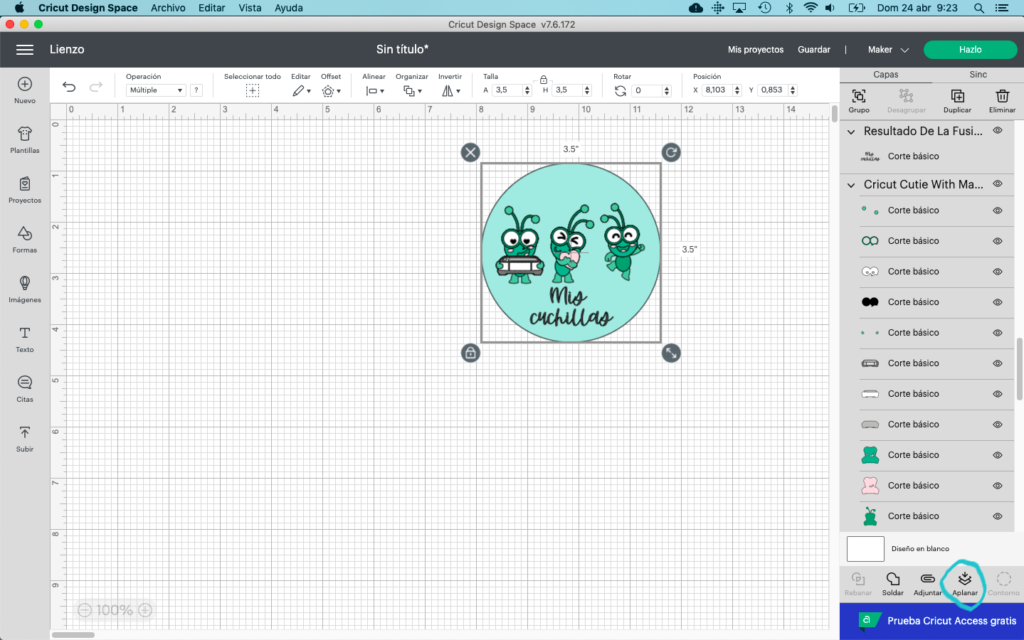Collapse the Resultado De La Fusi... group

(851, 131)
